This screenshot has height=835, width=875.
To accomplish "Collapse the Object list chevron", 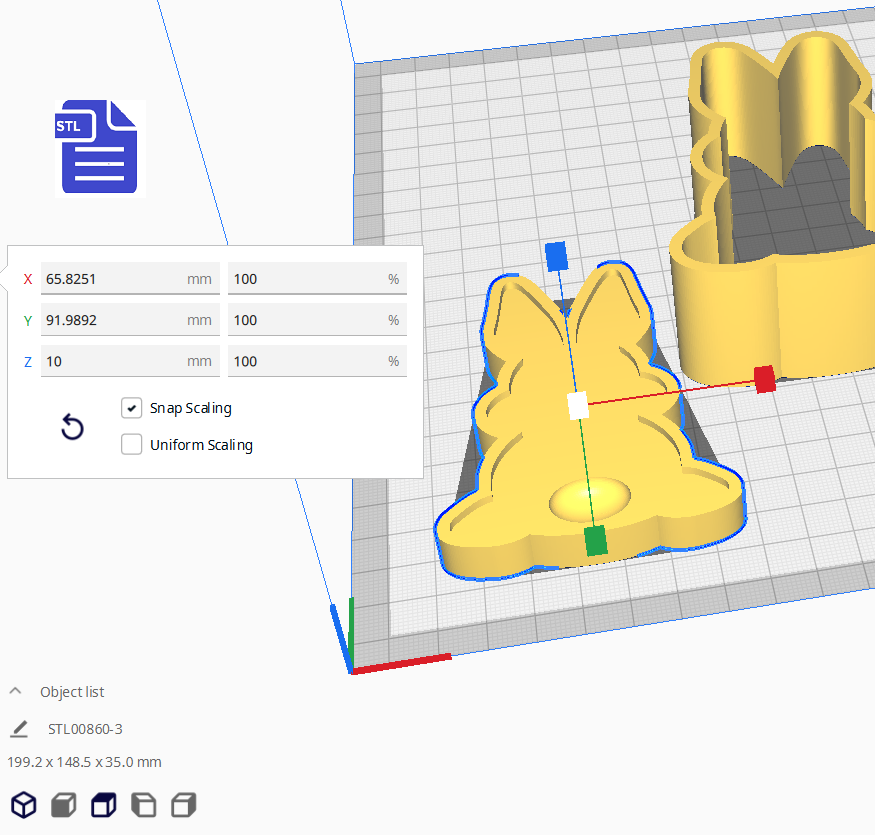I will pos(16,692).
